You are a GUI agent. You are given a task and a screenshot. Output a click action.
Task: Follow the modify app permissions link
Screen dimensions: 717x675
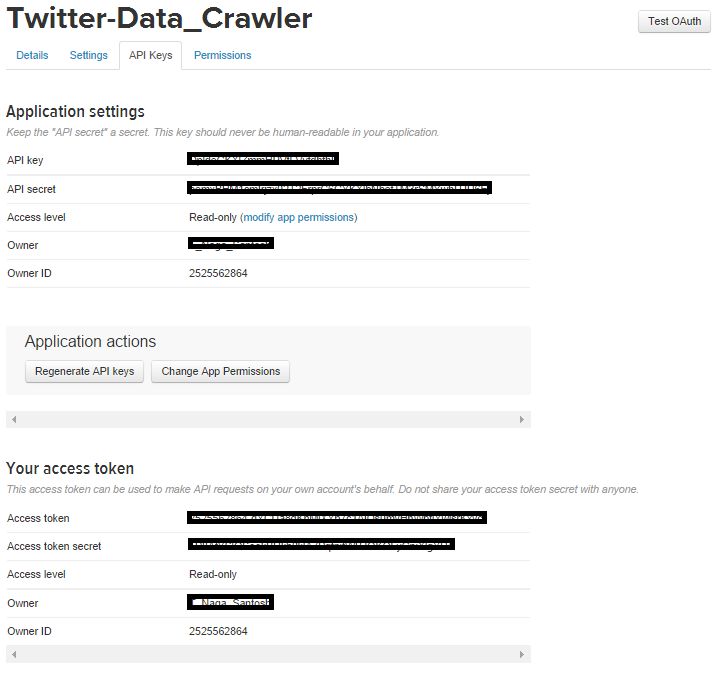[299, 217]
